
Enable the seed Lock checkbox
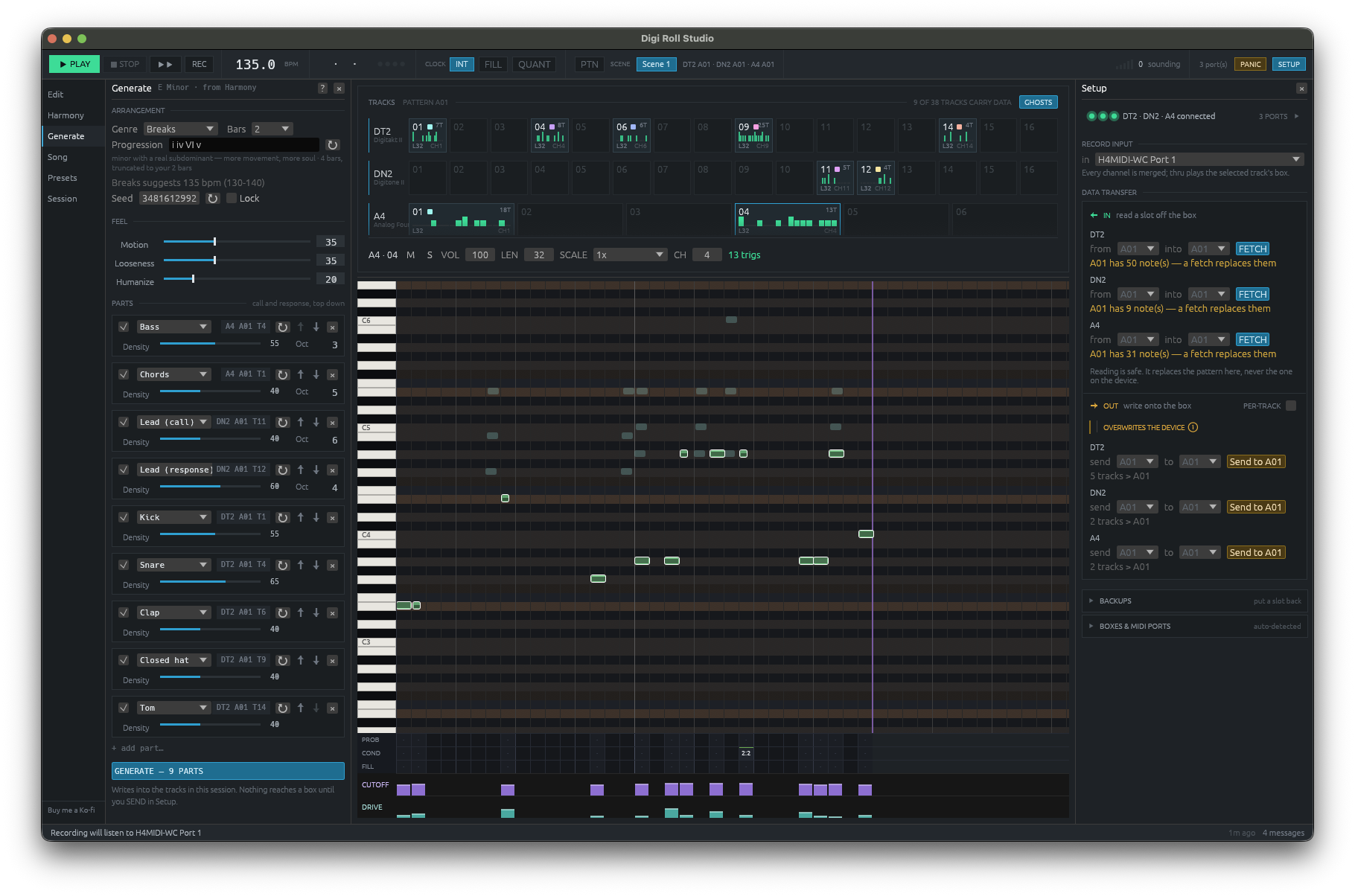click(x=232, y=199)
